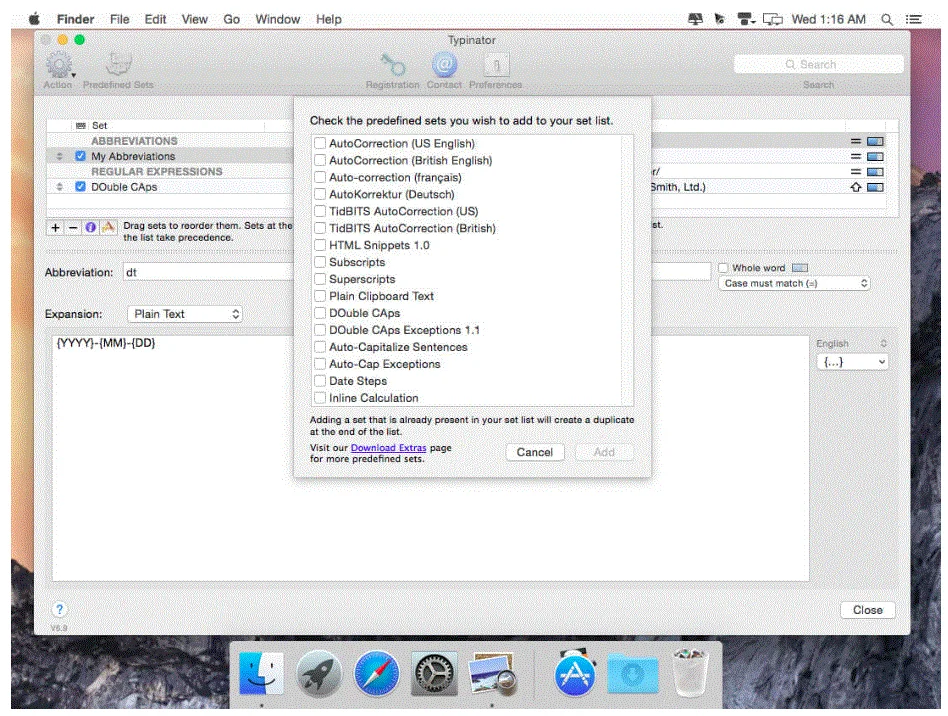Viewport: 948px width, 716px height.
Task: Open Launchpad from the Dock
Action: [x=319, y=673]
